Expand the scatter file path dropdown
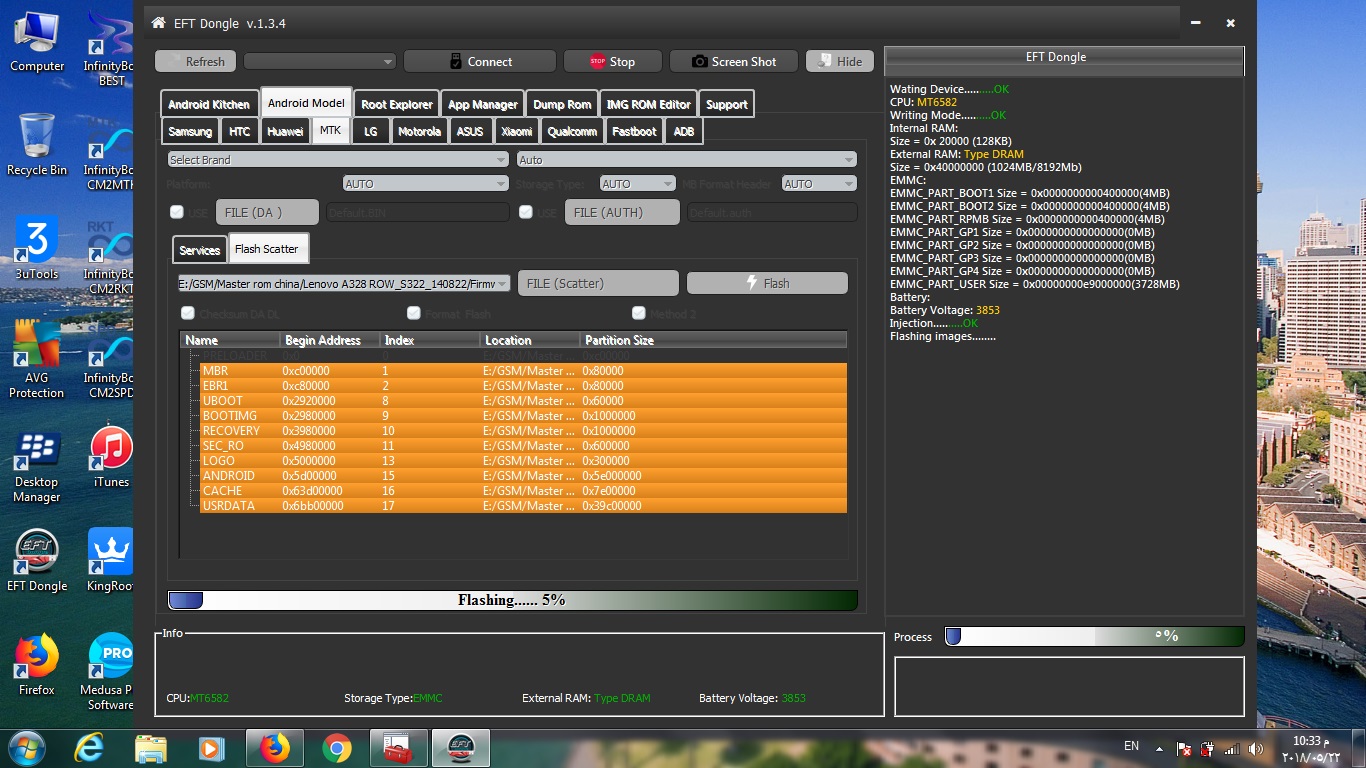The image size is (1366, 768). 344,283
